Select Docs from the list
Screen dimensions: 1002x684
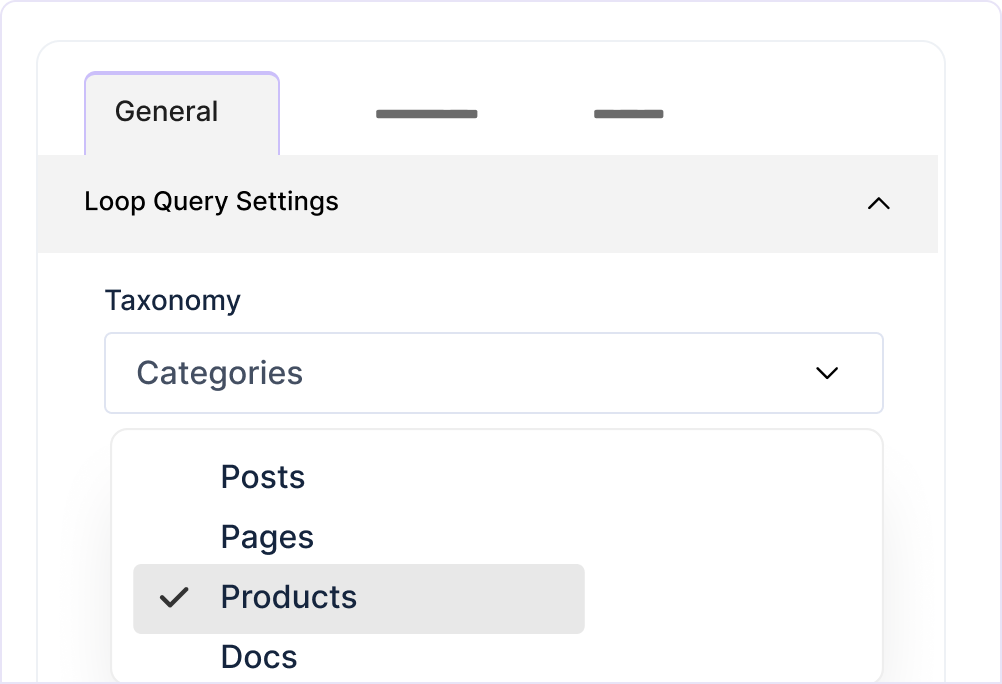(x=259, y=657)
